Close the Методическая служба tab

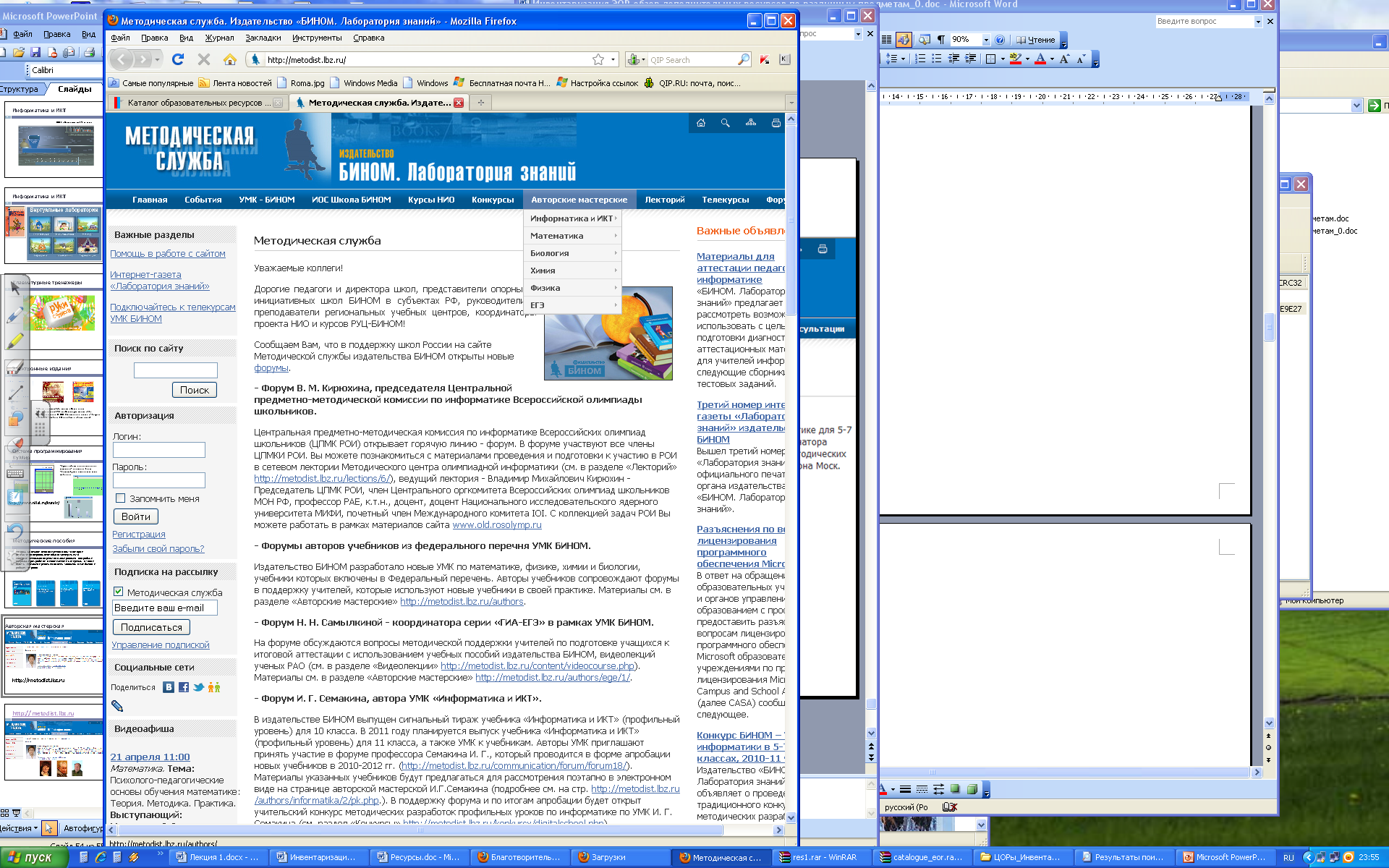click(x=459, y=103)
